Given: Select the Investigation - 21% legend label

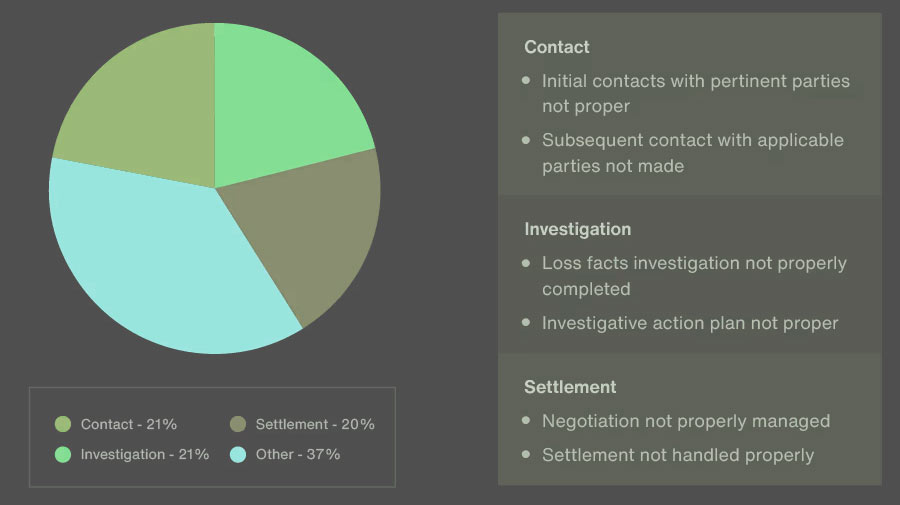Looking at the screenshot, I should pyautogui.click(x=145, y=454).
